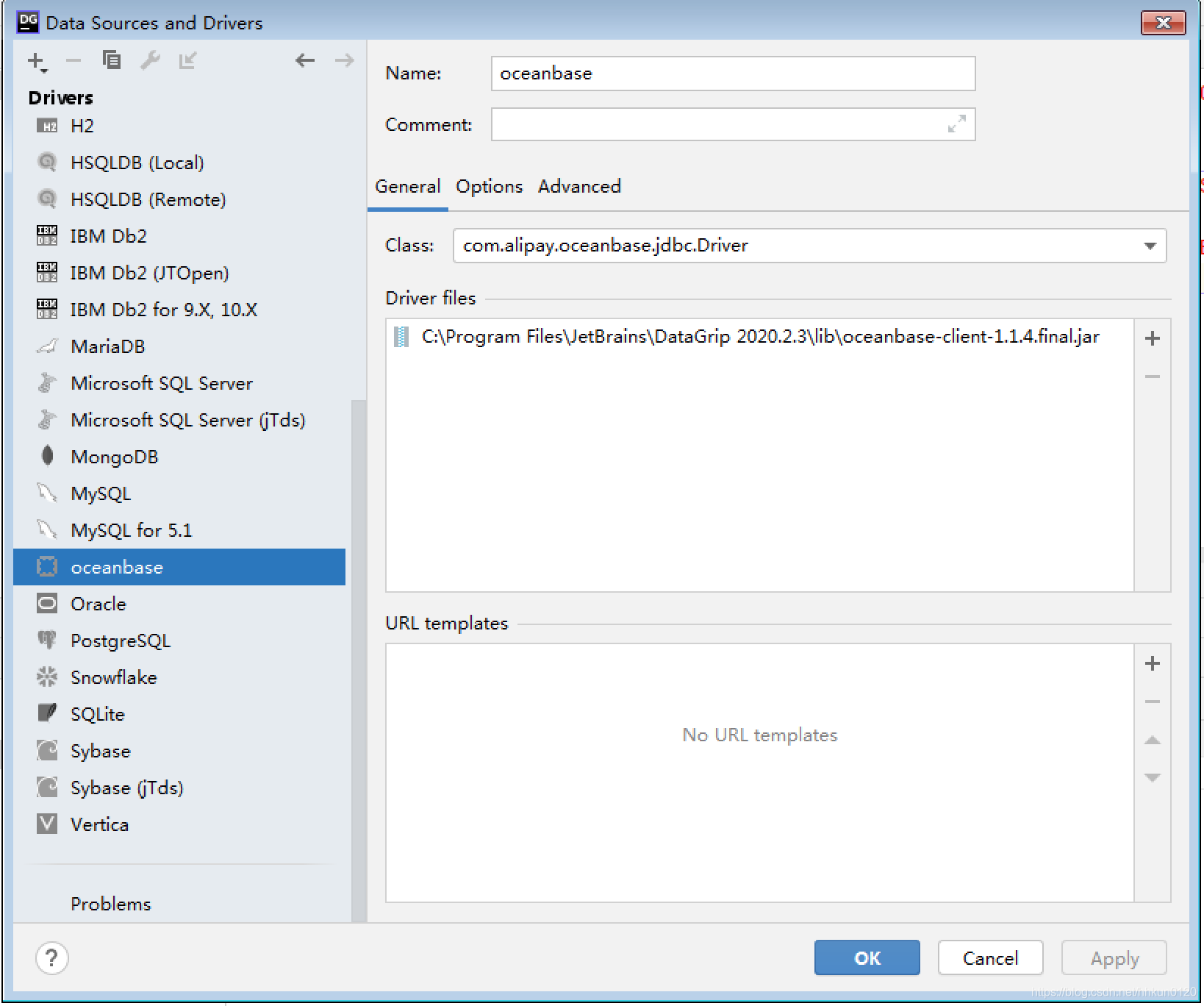Select the Oracle driver
The height and width of the screenshot is (1006, 1204).
[179, 604]
